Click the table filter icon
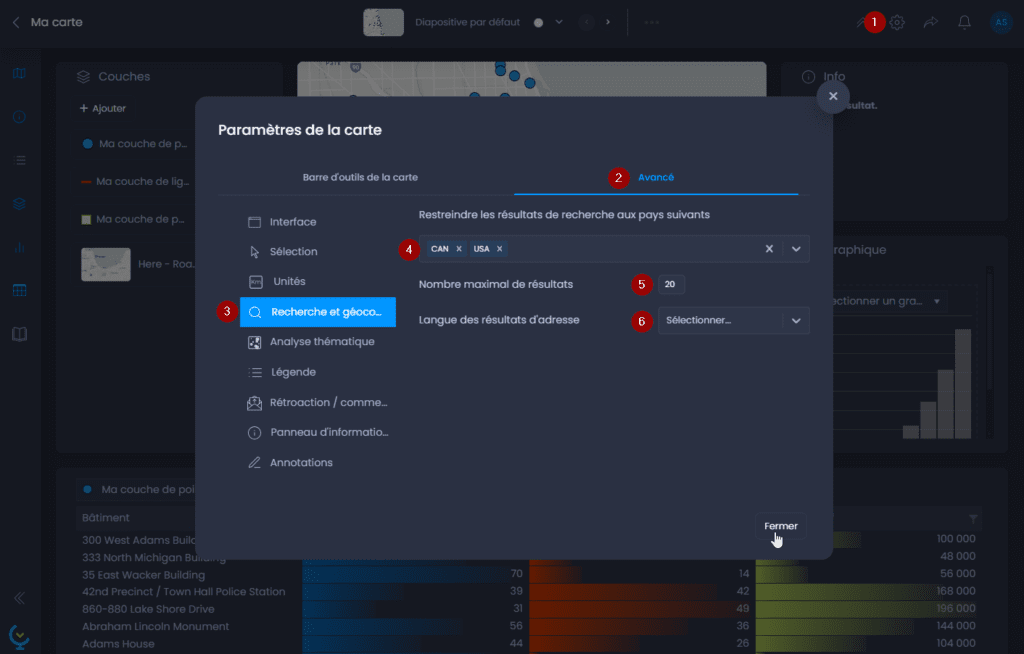The width and height of the screenshot is (1024, 654). tap(973, 519)
